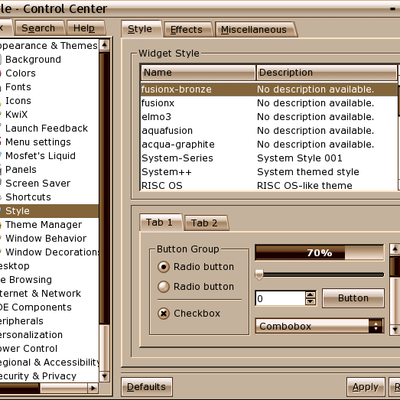Select the fusionx widget style
This screenshot has width=400, height=400.
coord(269,103)
